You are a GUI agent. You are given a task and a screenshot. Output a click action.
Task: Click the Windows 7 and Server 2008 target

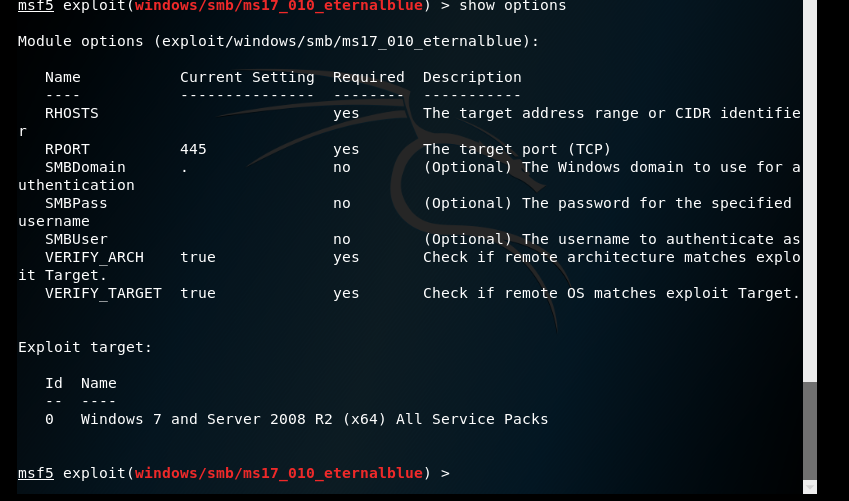[314, 419]
